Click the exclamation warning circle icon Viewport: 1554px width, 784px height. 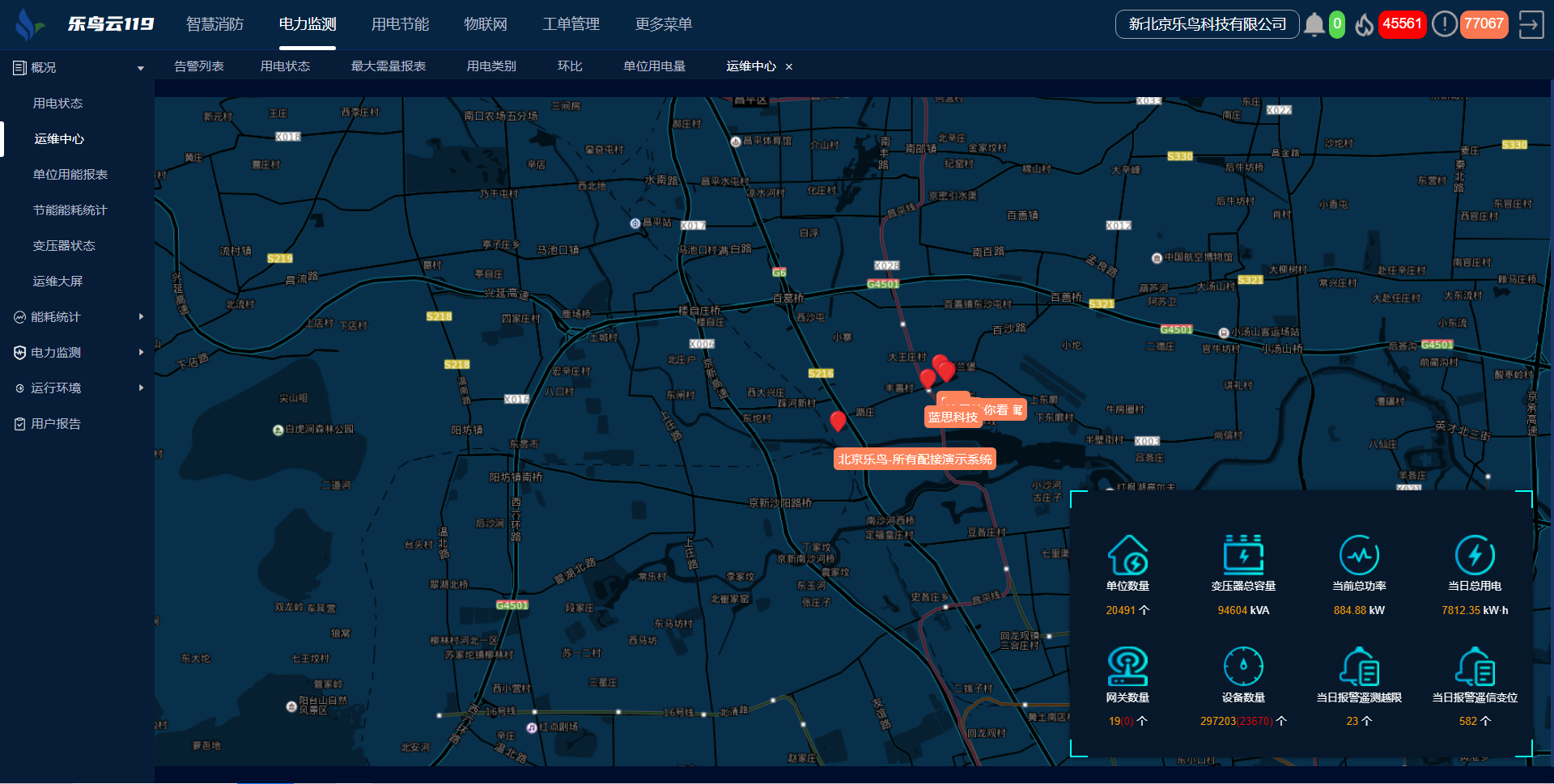click(x=1444, y=24)
